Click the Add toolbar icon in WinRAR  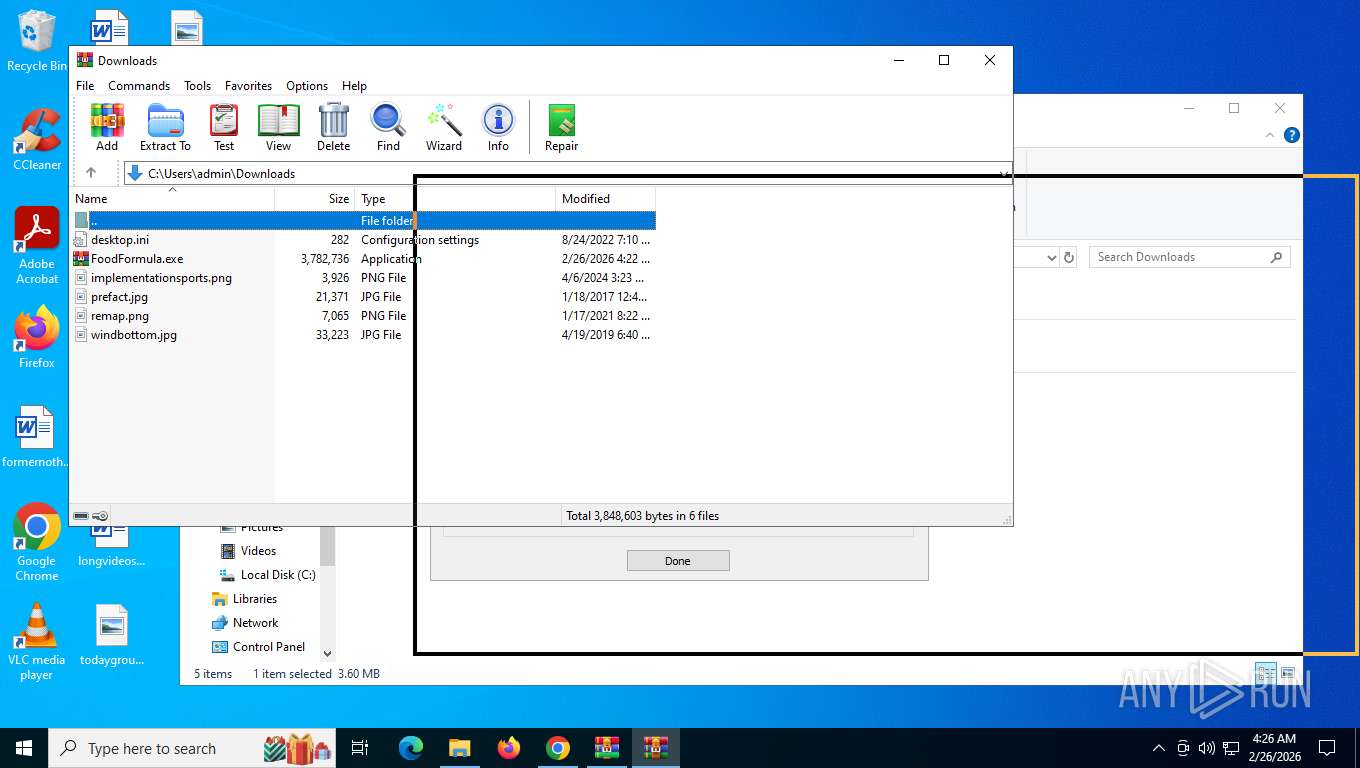point(107,127)
